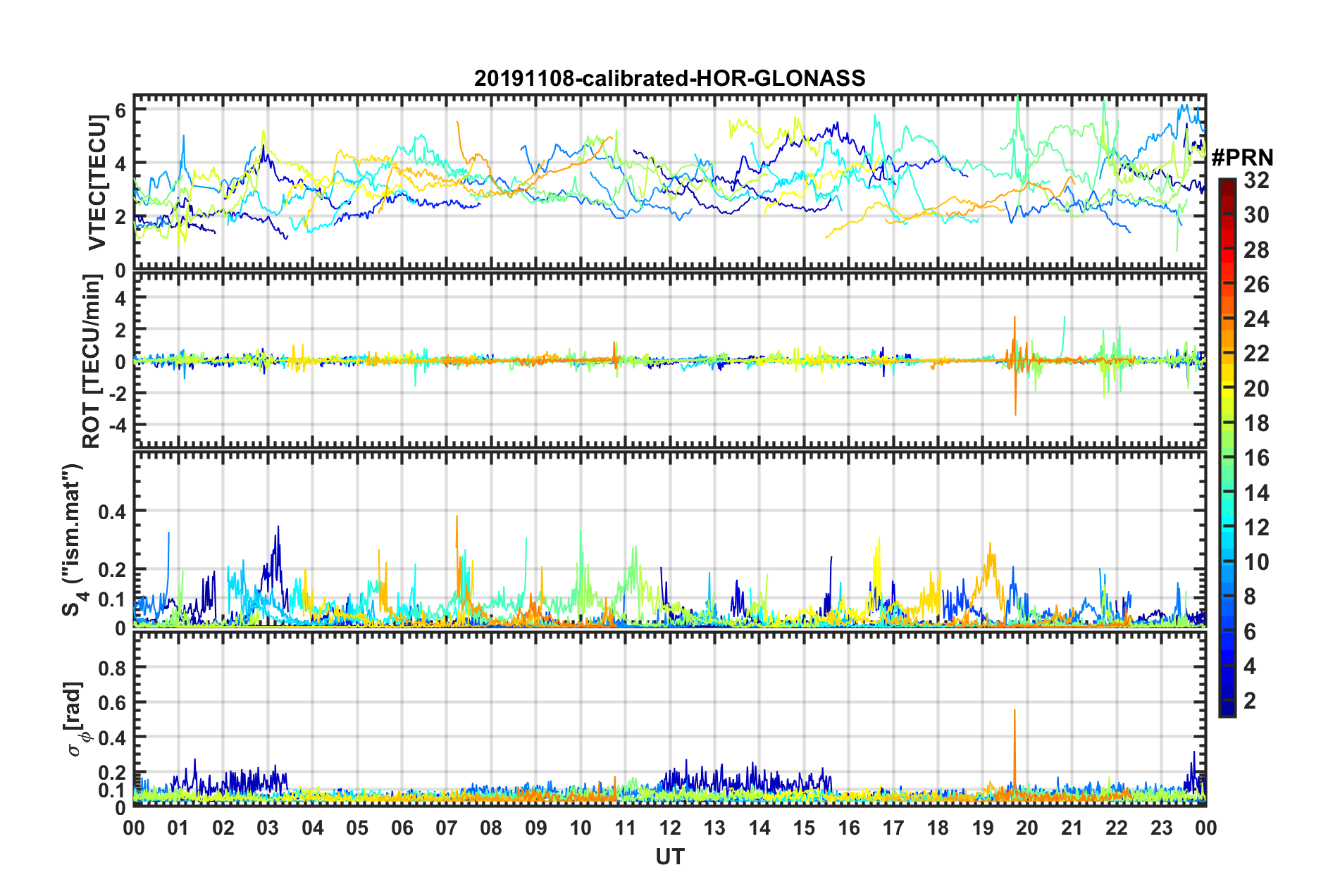The height and width of the screenshot is (896, 1340).
Task: Click the S4 axis tick value 0.1
Action: pyautogui.click(x=112, y=599)
